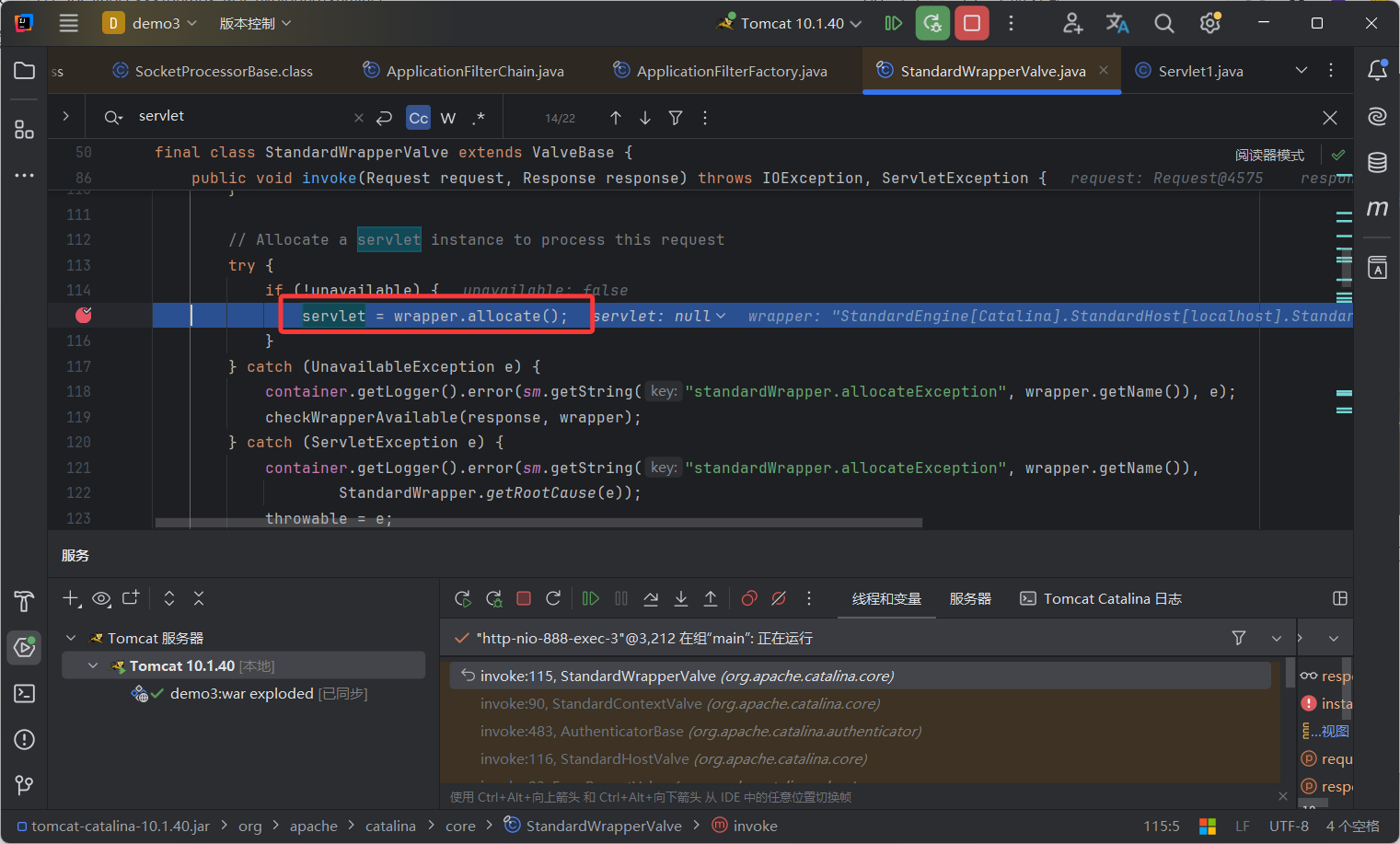
Task: Open the Terminal tool window
Action: click(x=25, y=693)
